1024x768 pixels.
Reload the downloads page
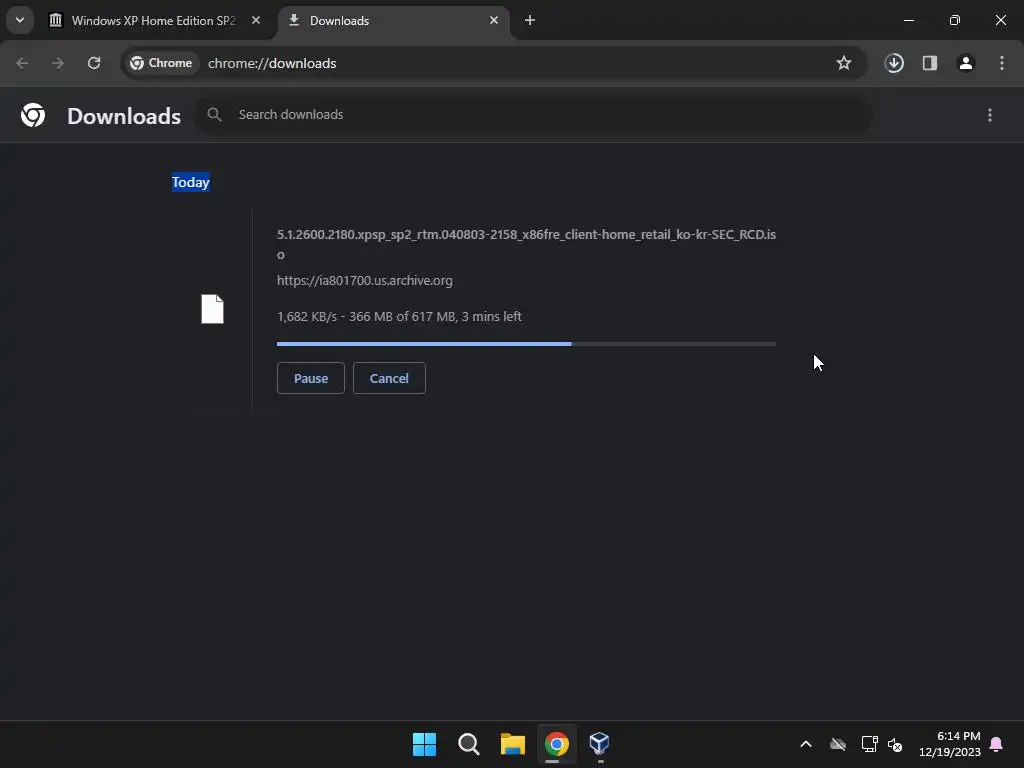(x=94, y=63)
